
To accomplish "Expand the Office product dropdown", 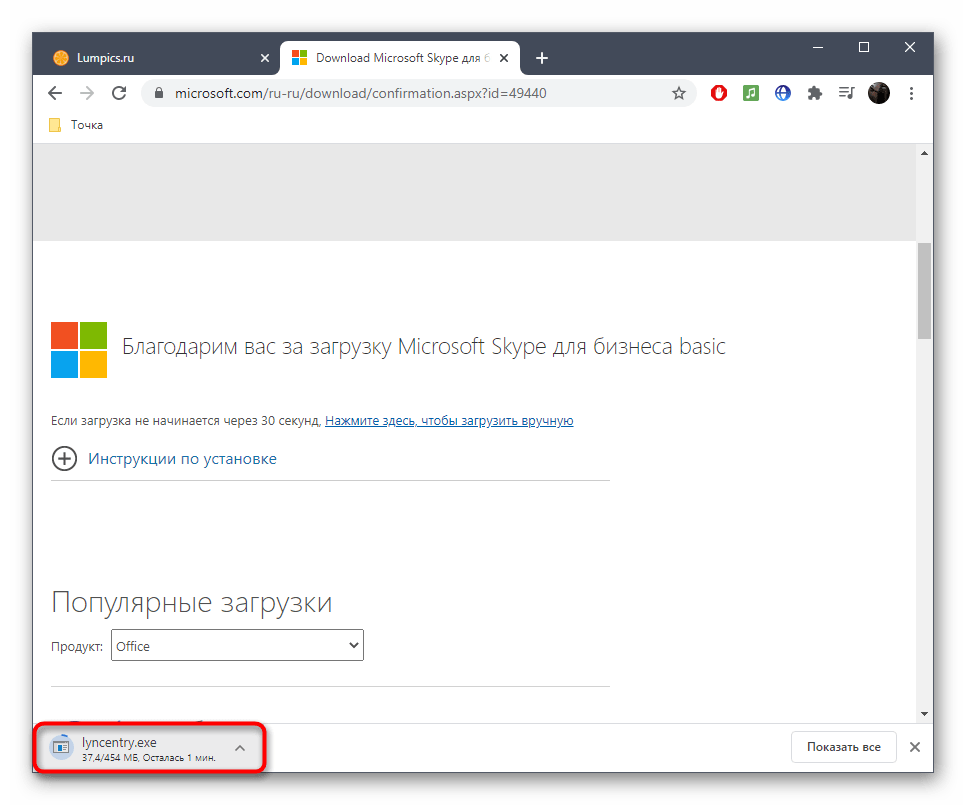I will pos(237,646).
